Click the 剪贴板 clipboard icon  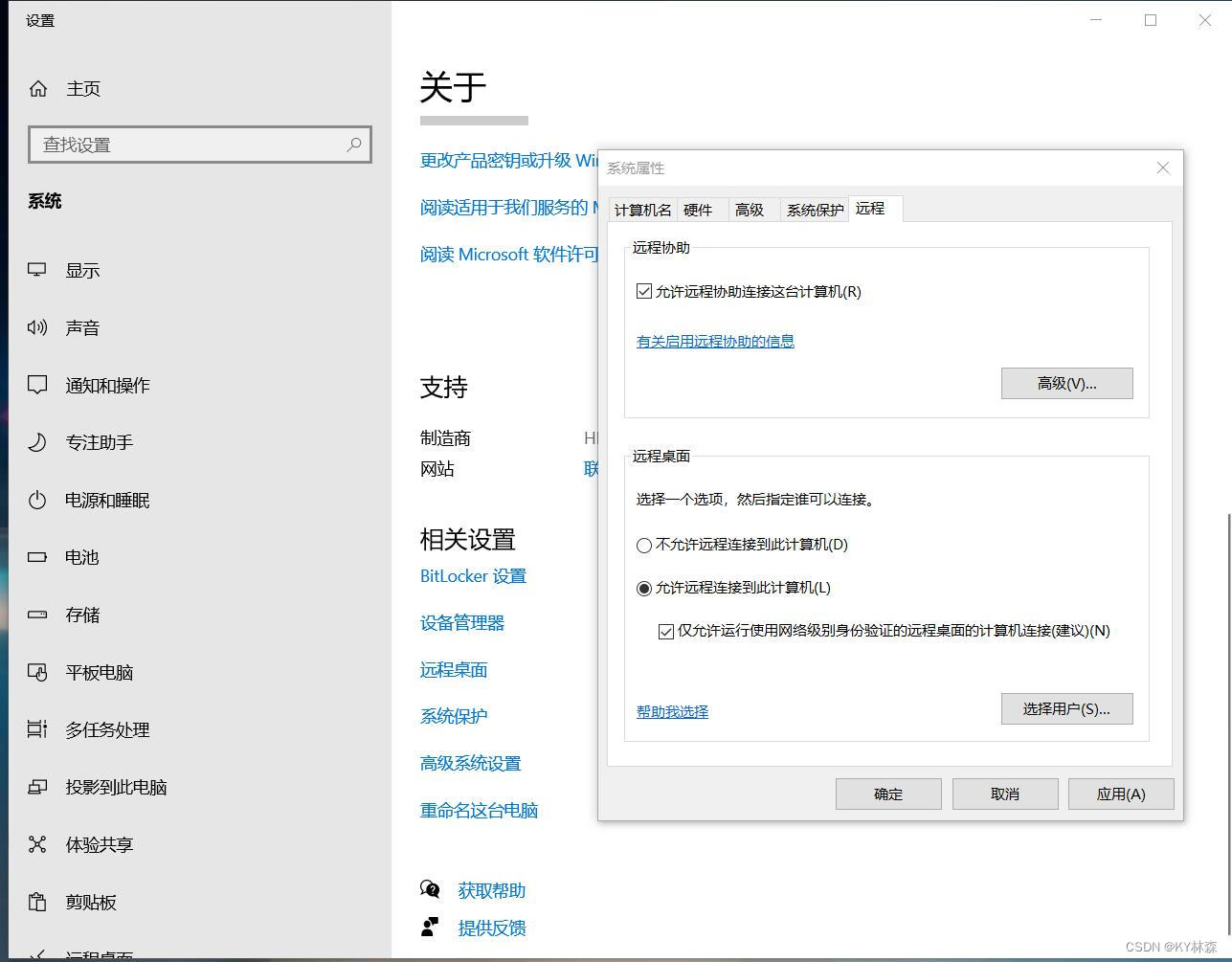pyautogui.click(x=37, y=902)
